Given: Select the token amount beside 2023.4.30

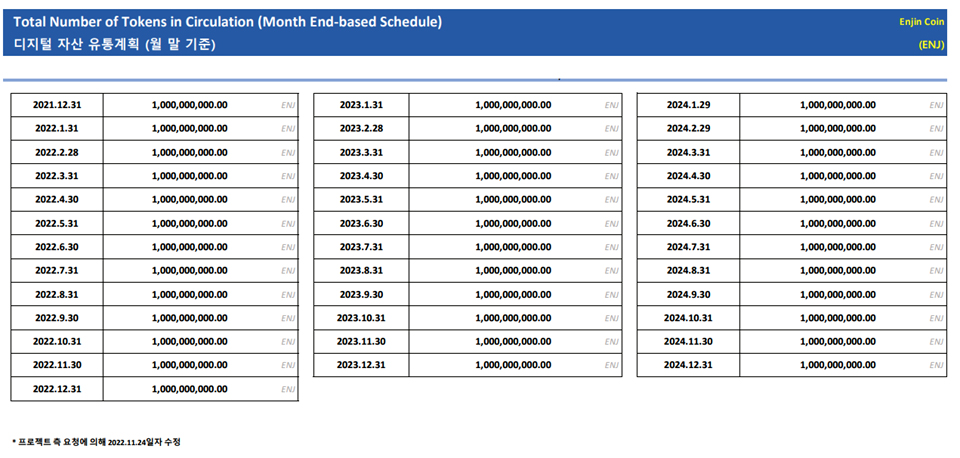Looking at the screenshot, I should coord(513,175).
